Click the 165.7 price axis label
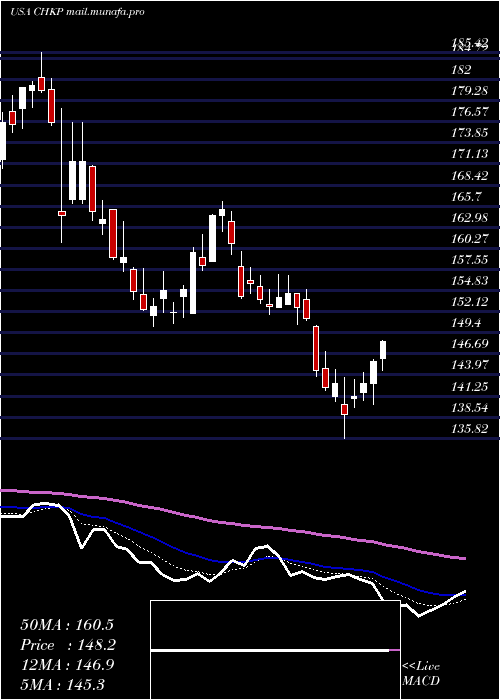The height and width of the screenshot is (700, 500). (466, 196)
